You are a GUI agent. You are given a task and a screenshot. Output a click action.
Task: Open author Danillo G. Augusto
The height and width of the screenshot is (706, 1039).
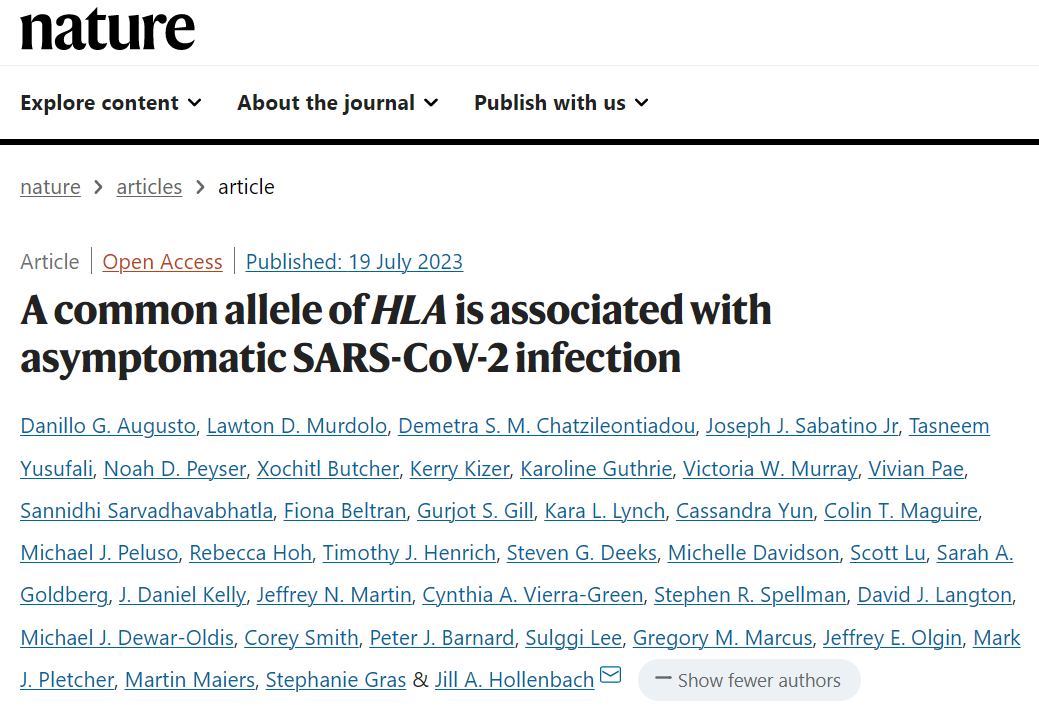(108, 426)
